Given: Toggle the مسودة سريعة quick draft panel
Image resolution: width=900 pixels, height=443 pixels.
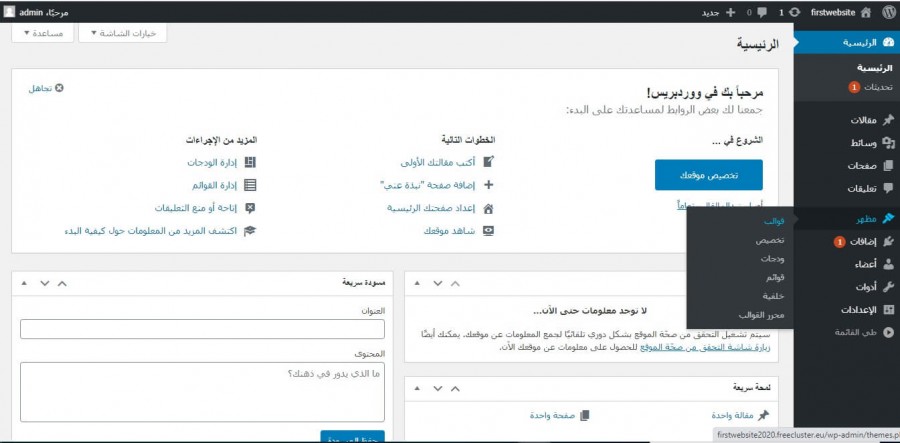Looking at the screenshot, I should [24, 283].
